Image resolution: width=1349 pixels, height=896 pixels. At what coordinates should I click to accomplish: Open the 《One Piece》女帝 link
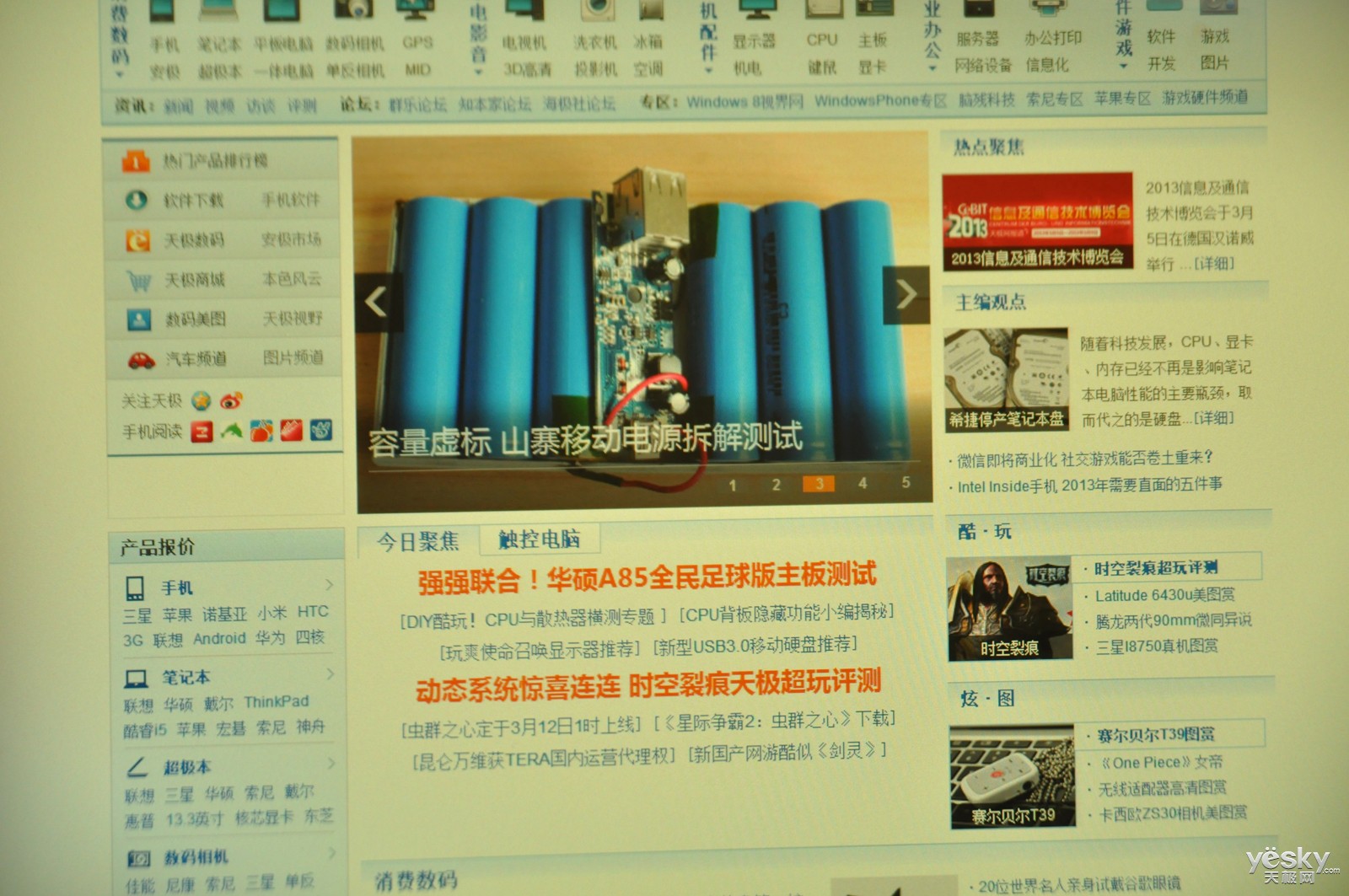[1161, 762]
